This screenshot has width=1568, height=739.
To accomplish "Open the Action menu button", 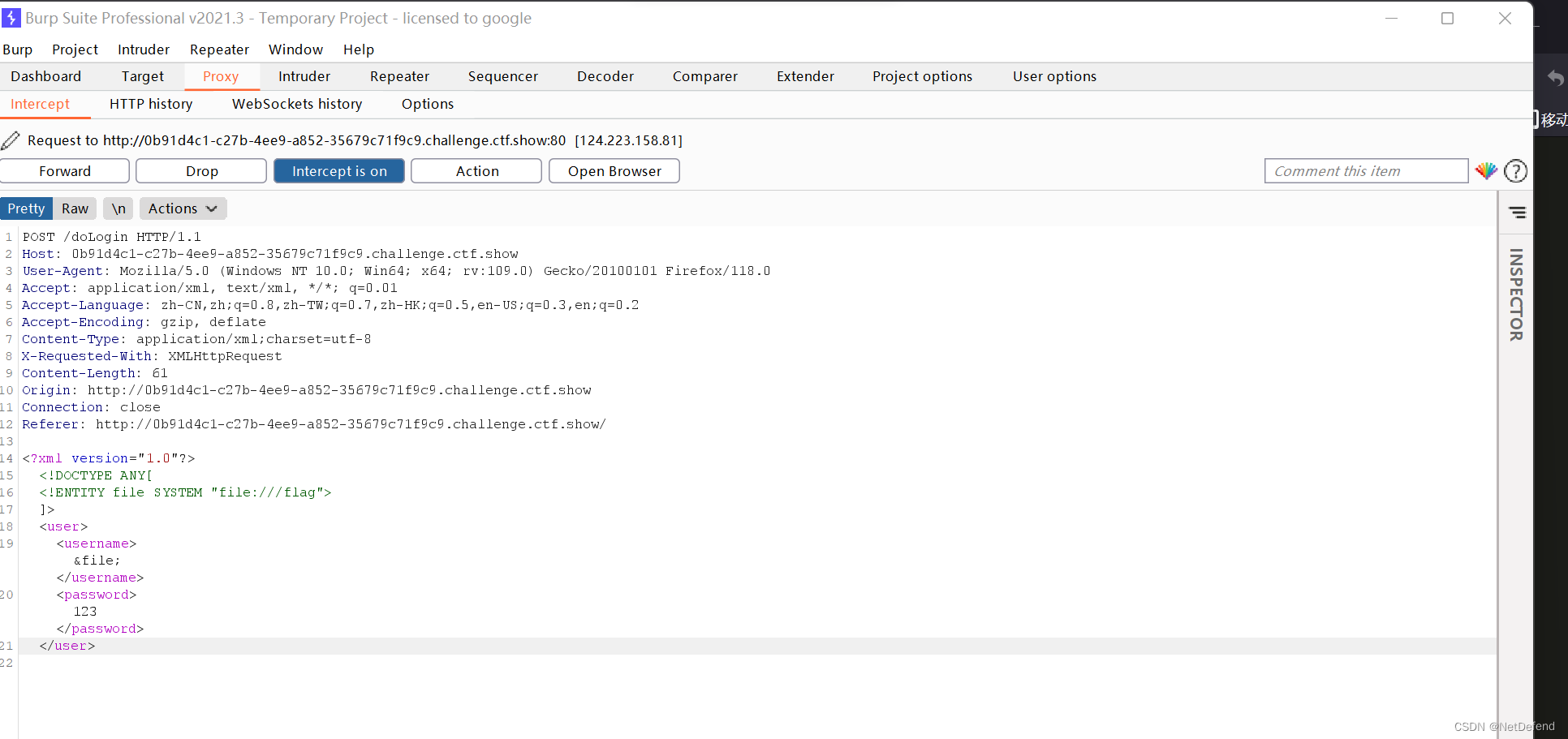I will (476, 171).
